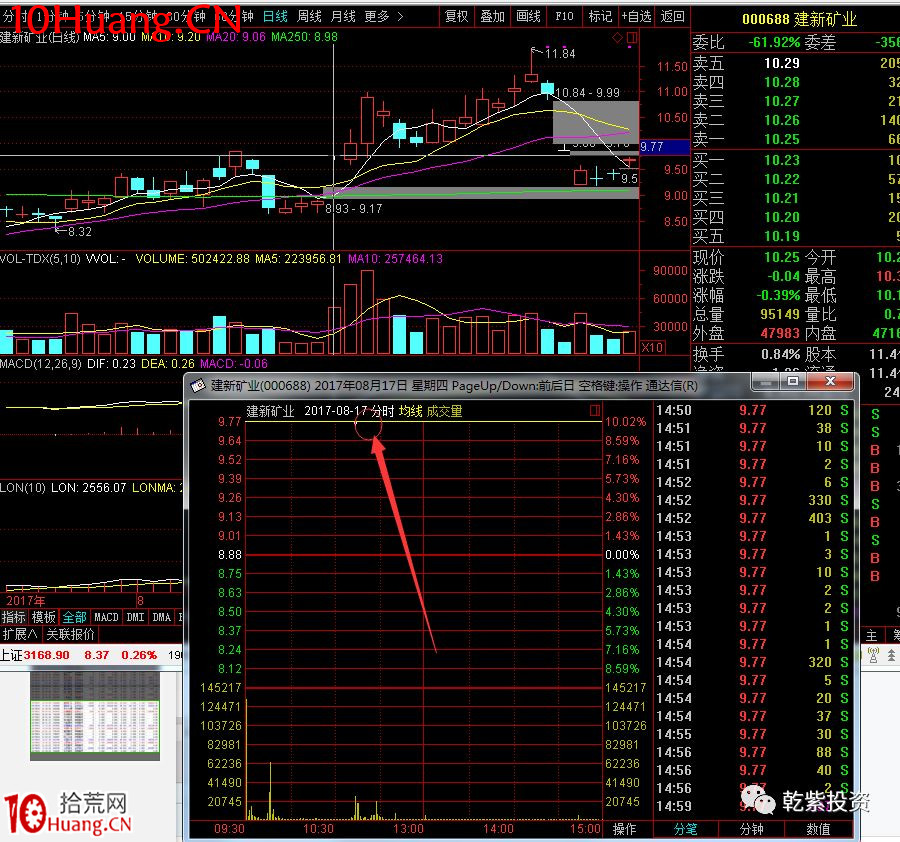This screenshot has height=842, width=900.
Task: Click the 9.77 price label on main chart axis
Action: tap(664, 146)
